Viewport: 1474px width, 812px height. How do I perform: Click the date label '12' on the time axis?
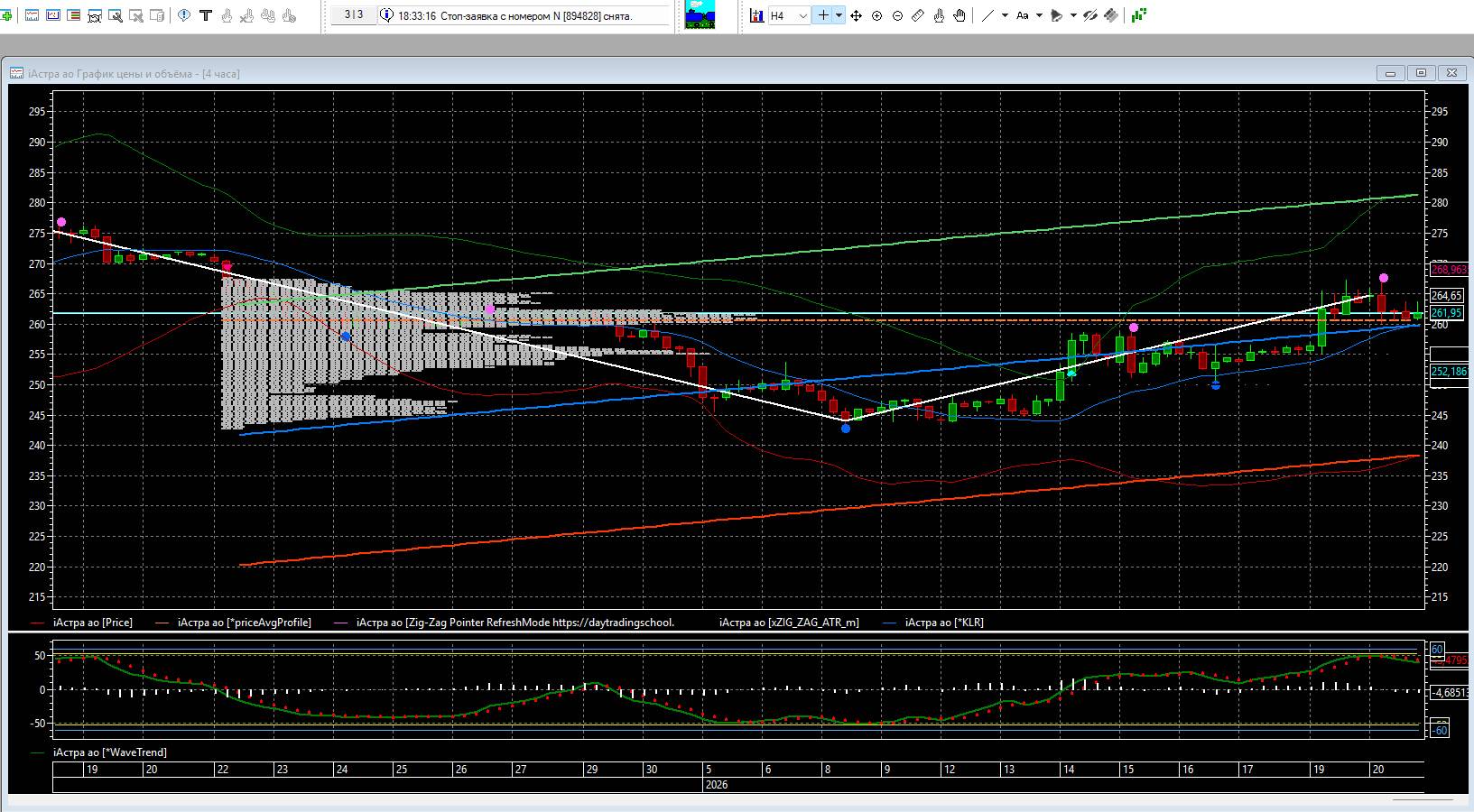(950, 770)
